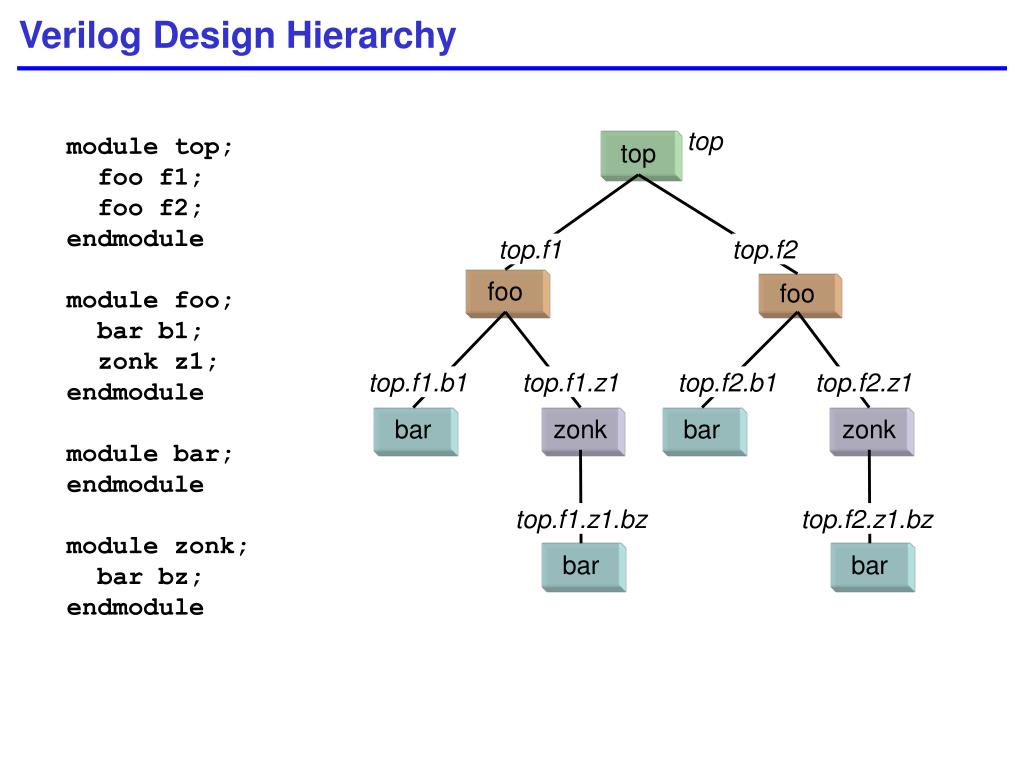Click the "top.f1.z1.bz" path label
This screenshot has height=768, width=1024.
pos(582,520)
